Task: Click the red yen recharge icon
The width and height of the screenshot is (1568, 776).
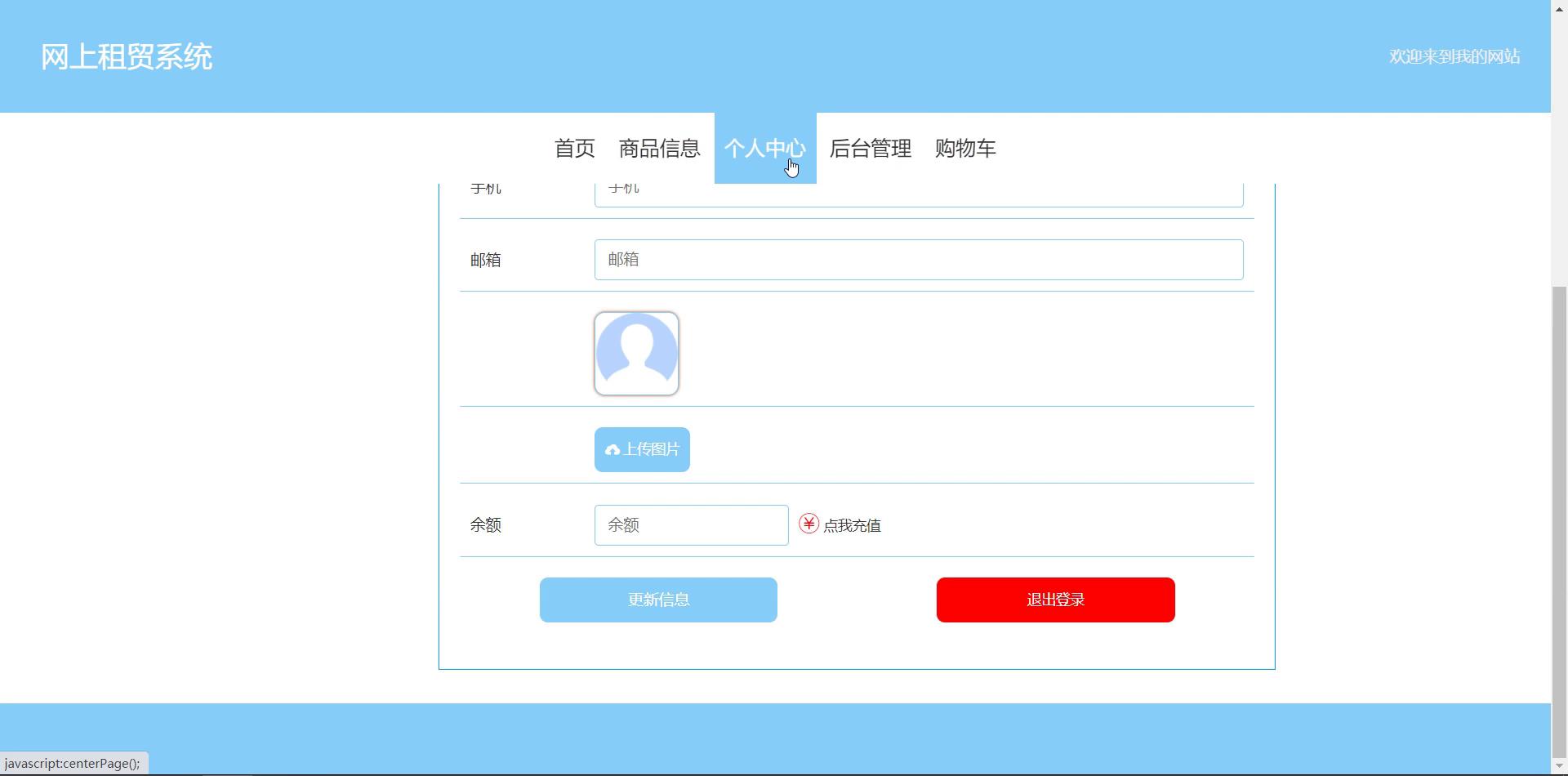Action: pyautogui.click(x=808, y=524)
